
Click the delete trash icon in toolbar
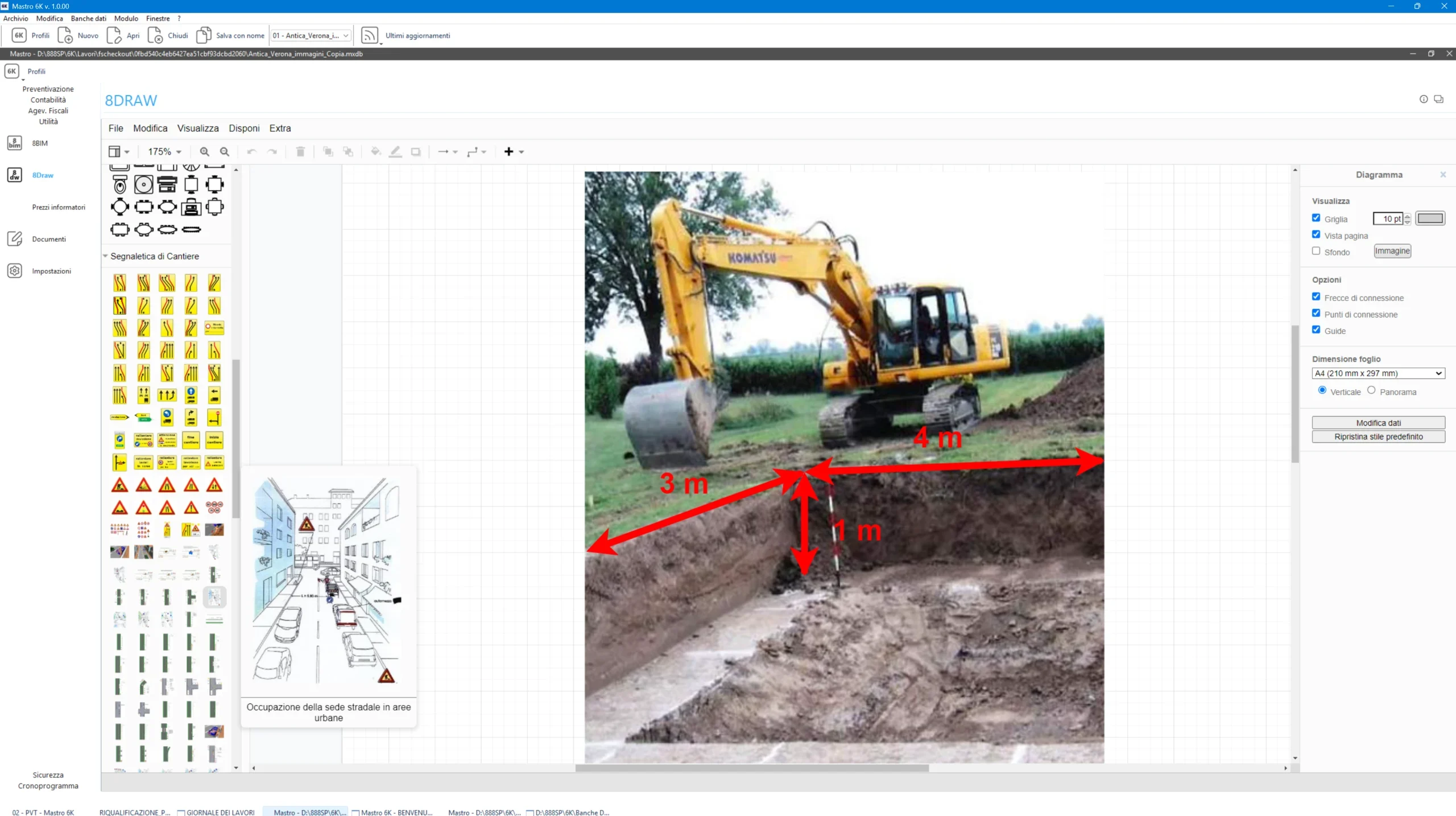(300, 151)
